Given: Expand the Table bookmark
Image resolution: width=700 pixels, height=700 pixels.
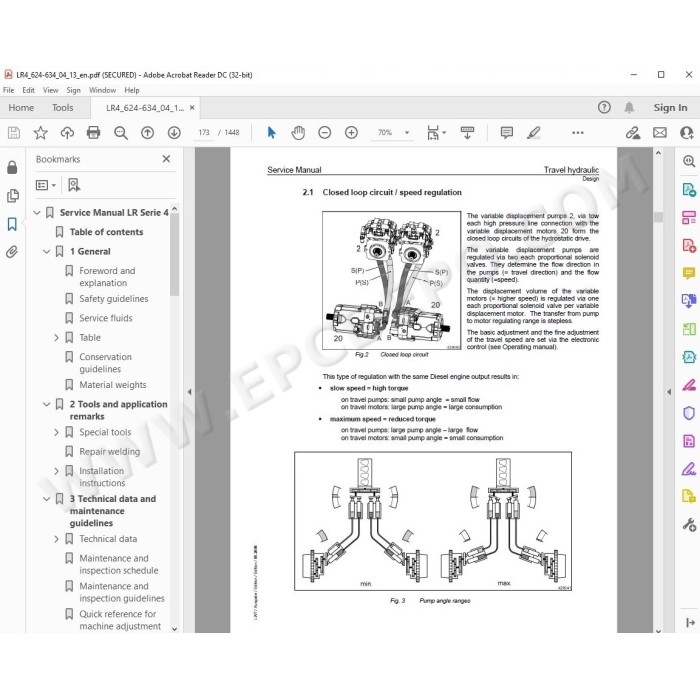Looking at the screenshot, I should coord(56,338).
